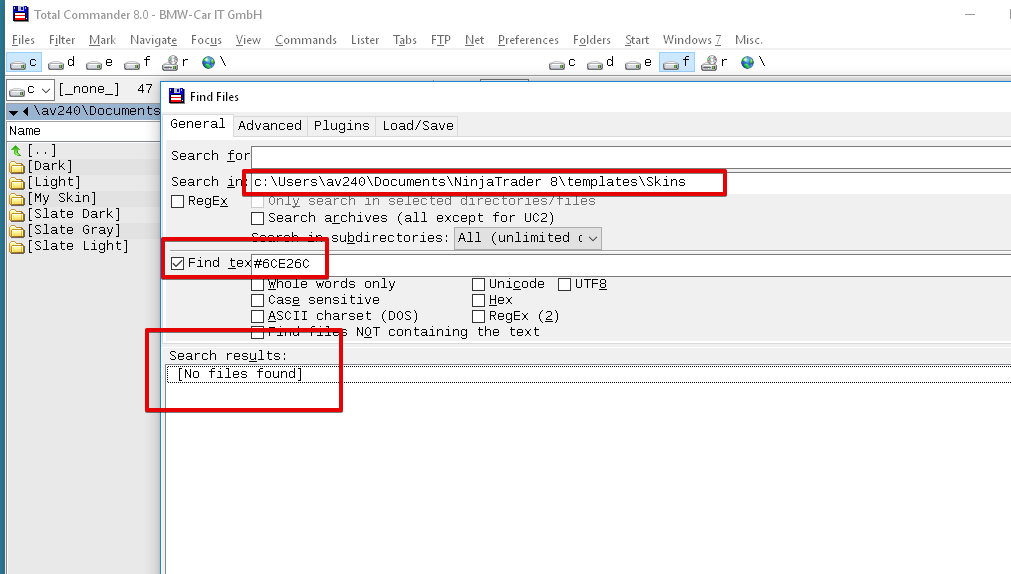Open the Lister menu
The image size is (1011, 574).
(x=365, y=40)
